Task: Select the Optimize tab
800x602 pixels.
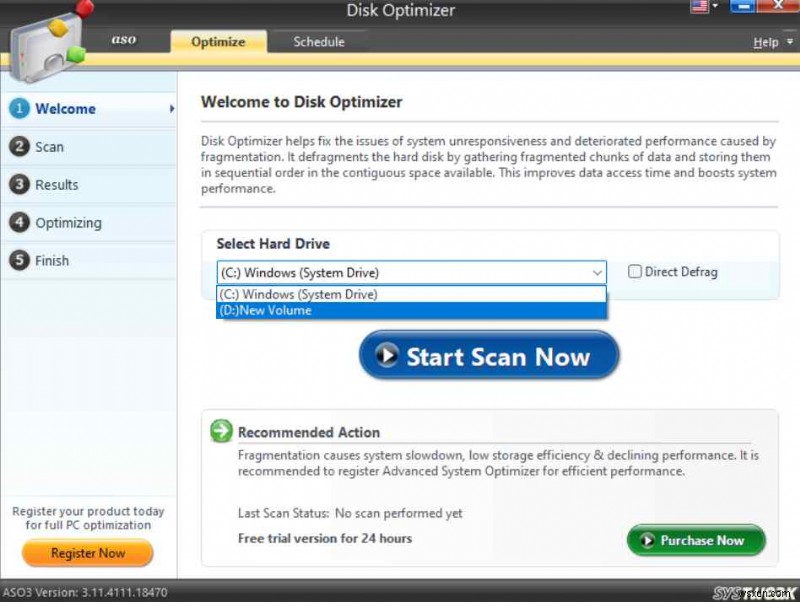Action: [217, 42]
